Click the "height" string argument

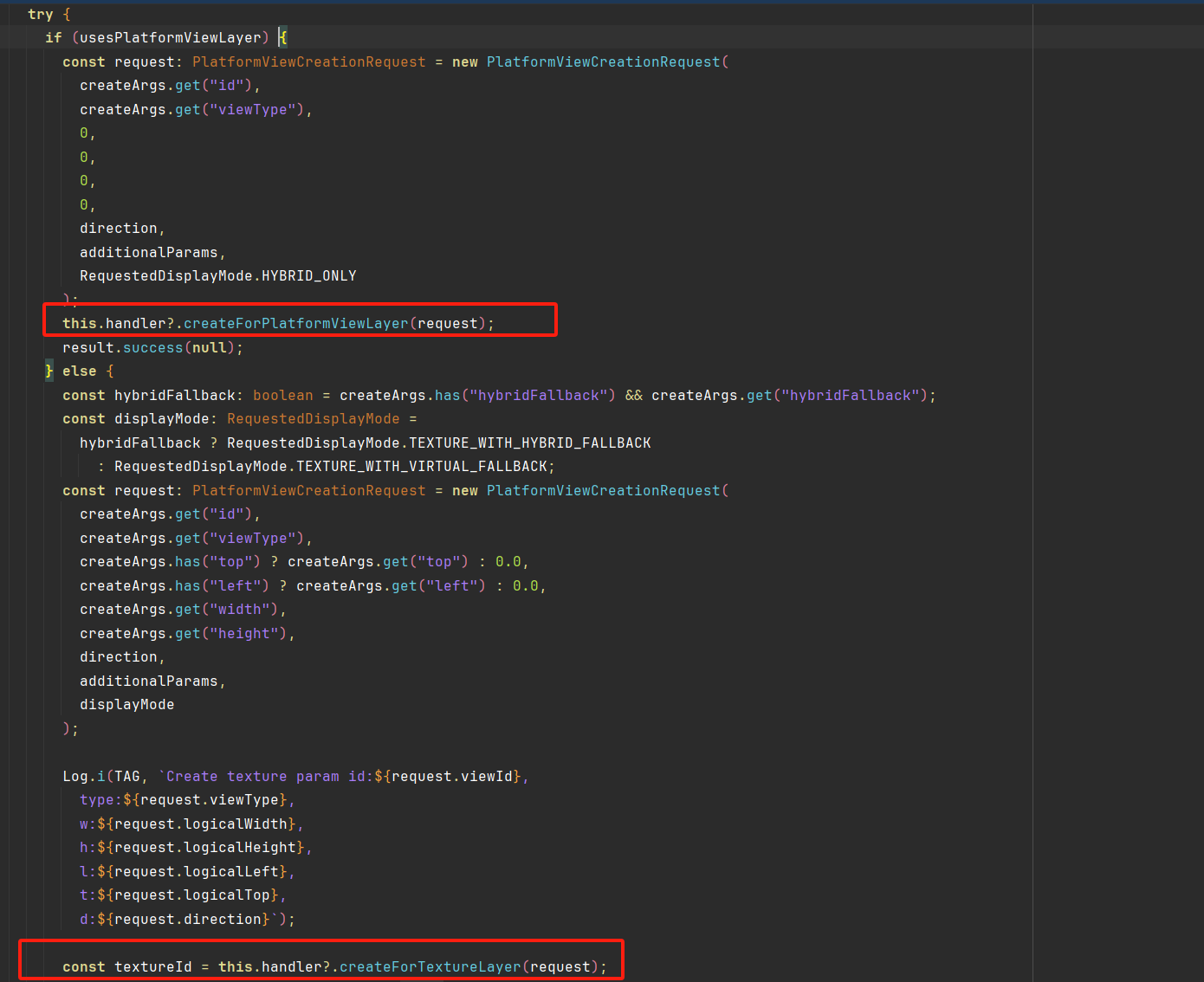click(x=243, y=634)
